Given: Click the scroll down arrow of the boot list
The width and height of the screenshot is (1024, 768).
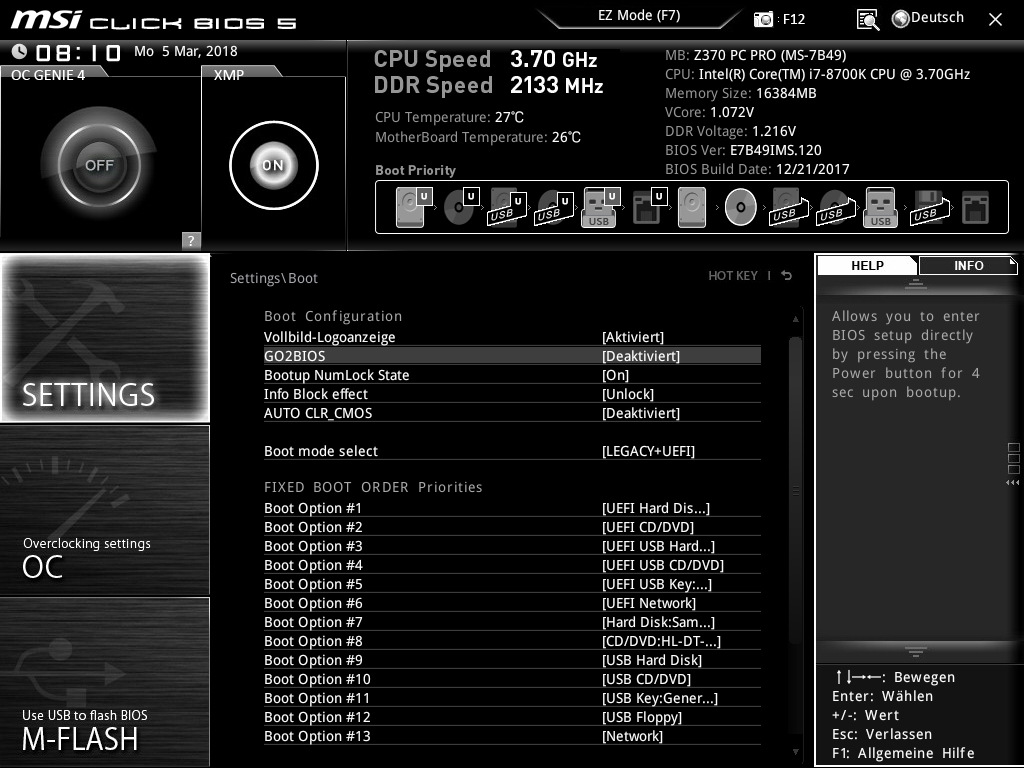Looking at the screenshot, I should [x=795, y=752].
